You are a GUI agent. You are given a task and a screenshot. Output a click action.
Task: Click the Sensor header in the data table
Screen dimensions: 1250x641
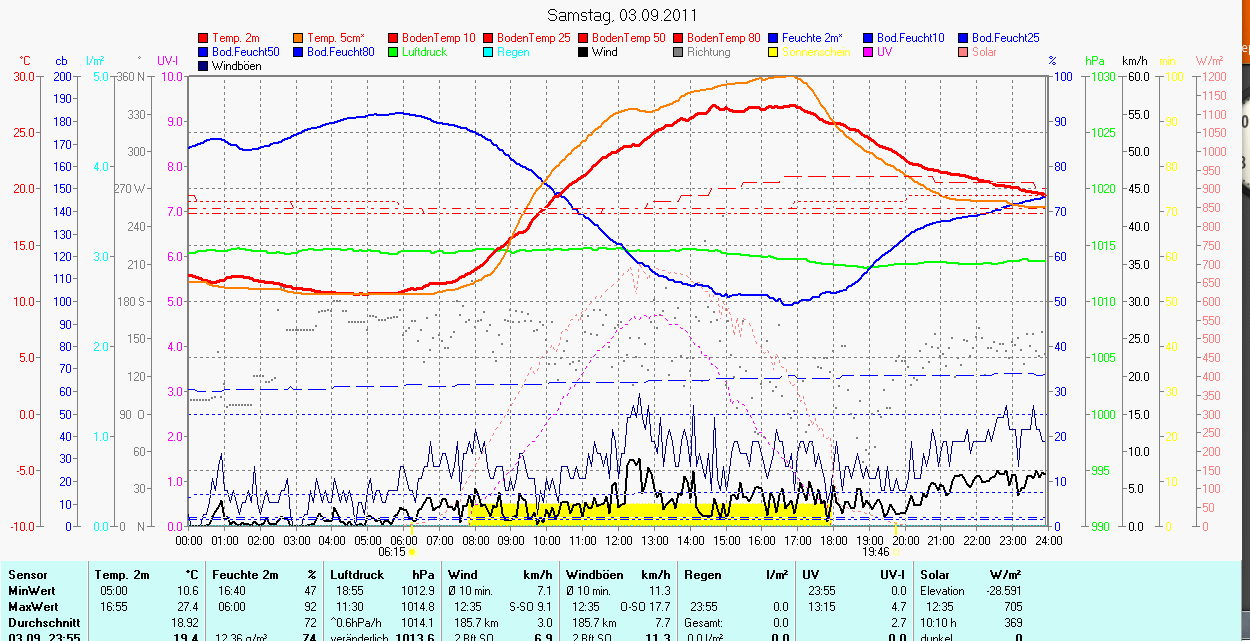pyautogui.click(x=26, y=575)
